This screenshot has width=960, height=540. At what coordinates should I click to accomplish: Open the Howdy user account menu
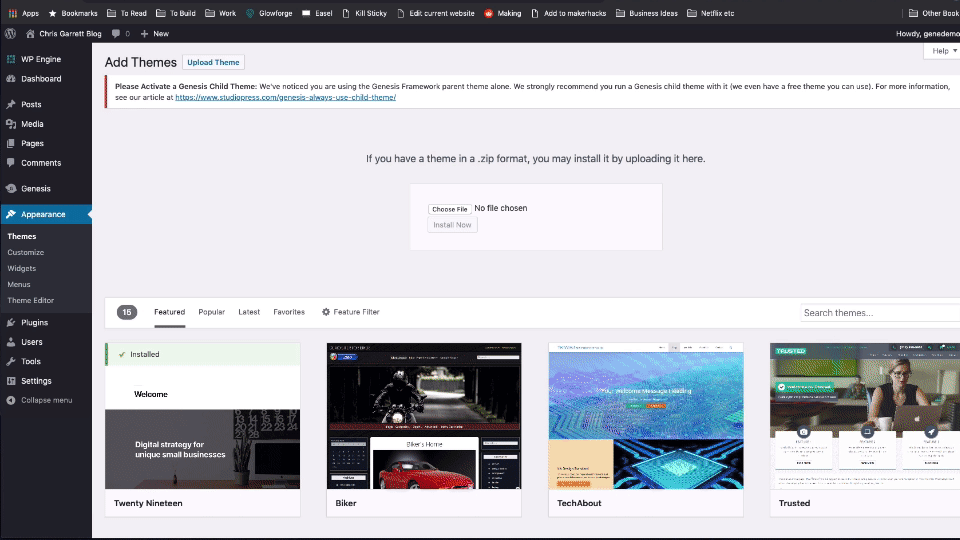coord(928,34)
